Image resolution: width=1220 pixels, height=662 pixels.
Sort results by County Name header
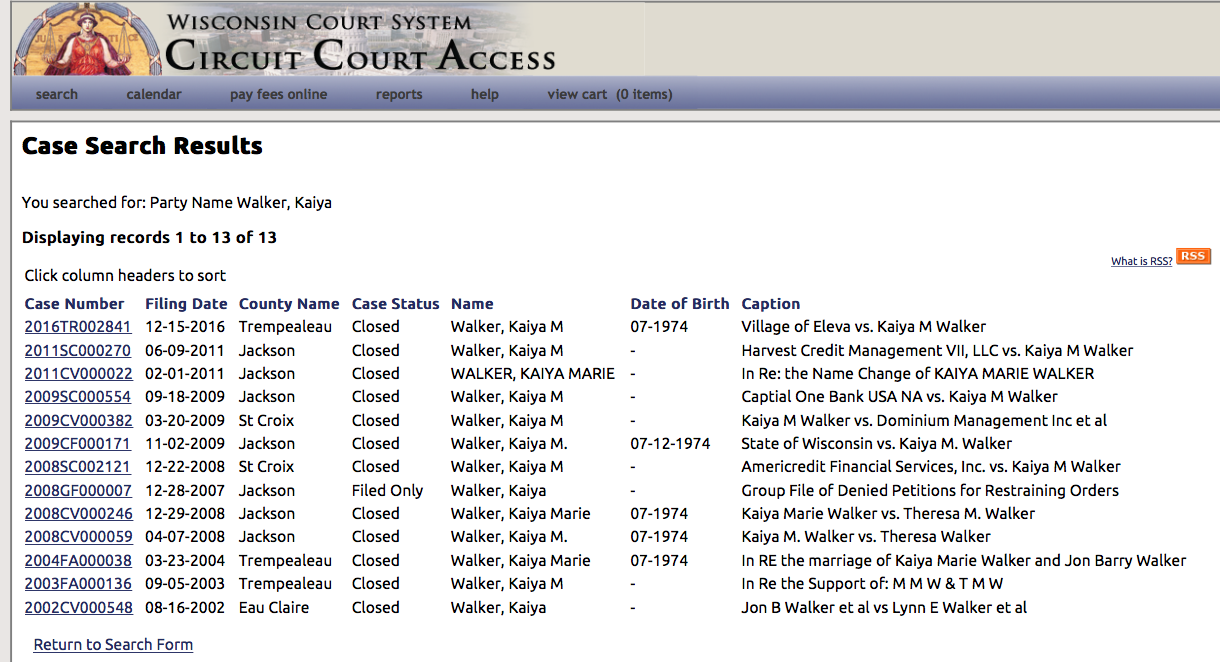289,304
